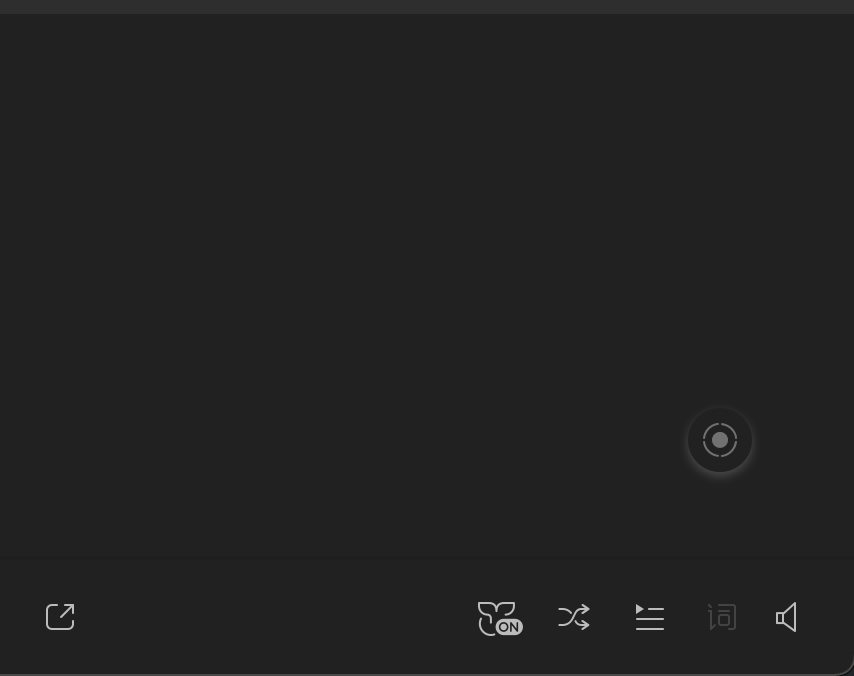Open the volume control popup
The height and width of the screenshot is (676, 854).
(x=787, y=617)
